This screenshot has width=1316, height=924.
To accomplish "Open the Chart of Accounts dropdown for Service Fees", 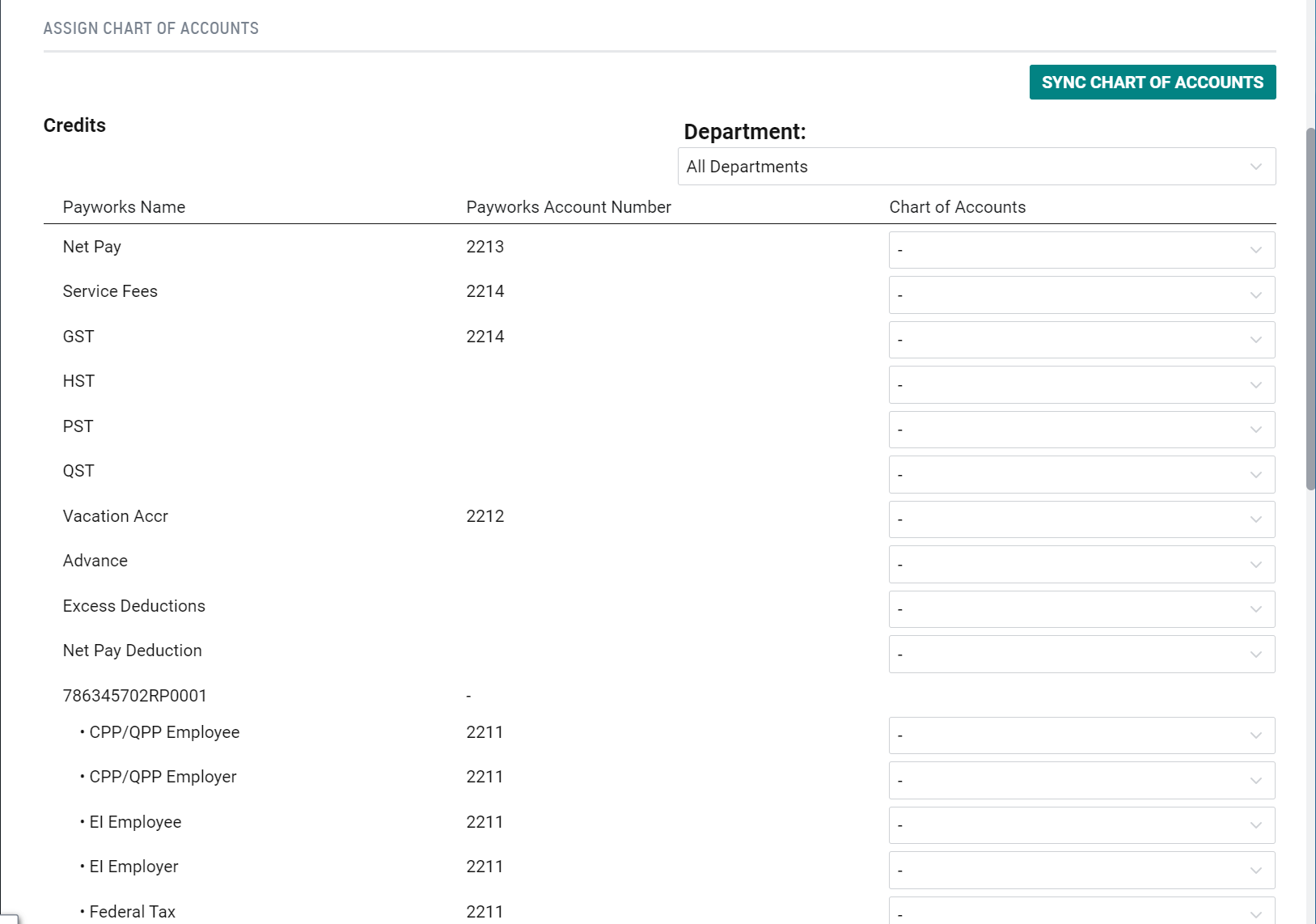I will click(x=1081, y=295).
